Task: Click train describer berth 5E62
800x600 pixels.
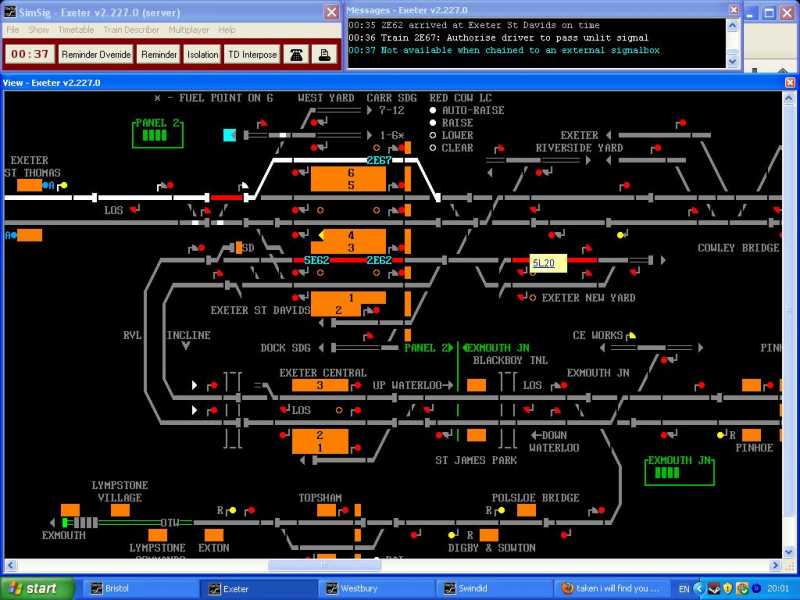Action: pyautogui.click(x=316, y=260)
